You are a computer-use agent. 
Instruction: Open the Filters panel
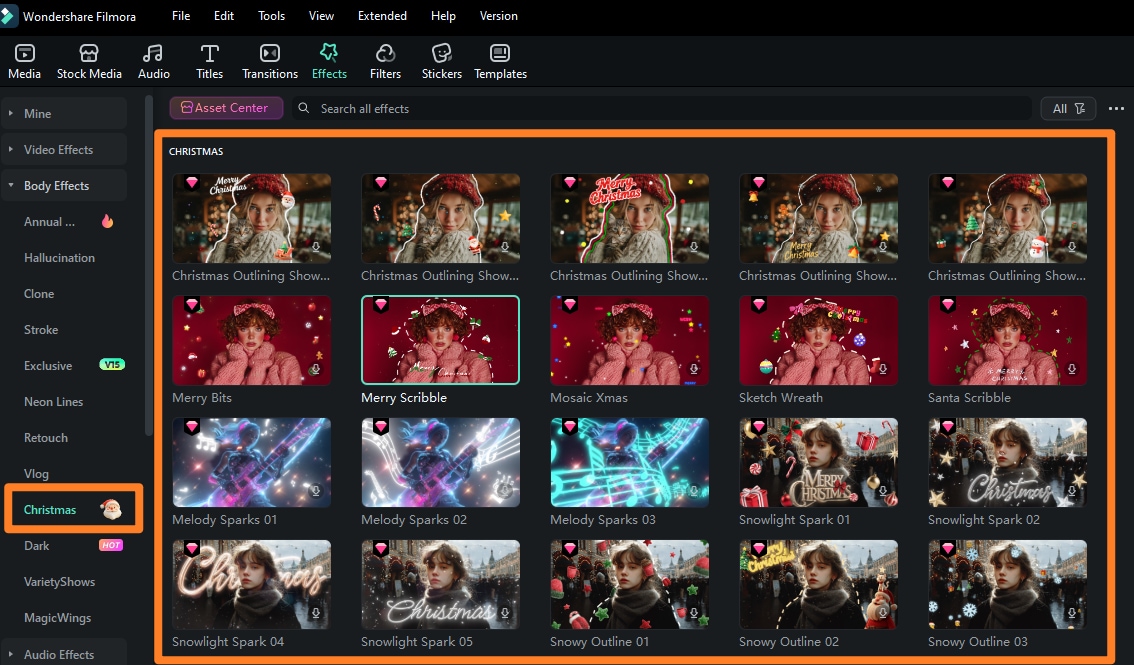(385, 61)
